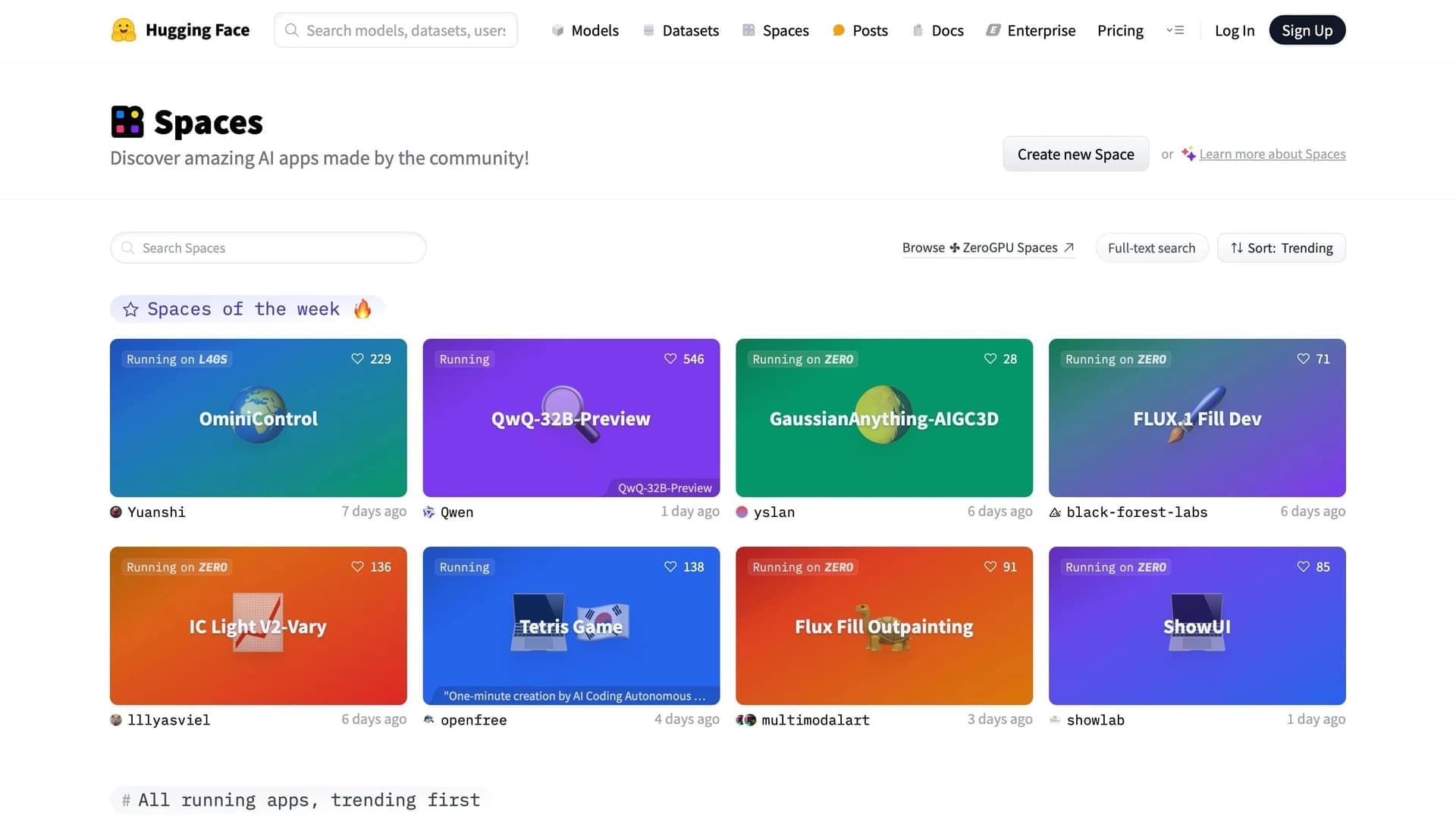Click the Hugging Face emoji logo
Viewport: 1456px width, 830px height.
[124, 30]
